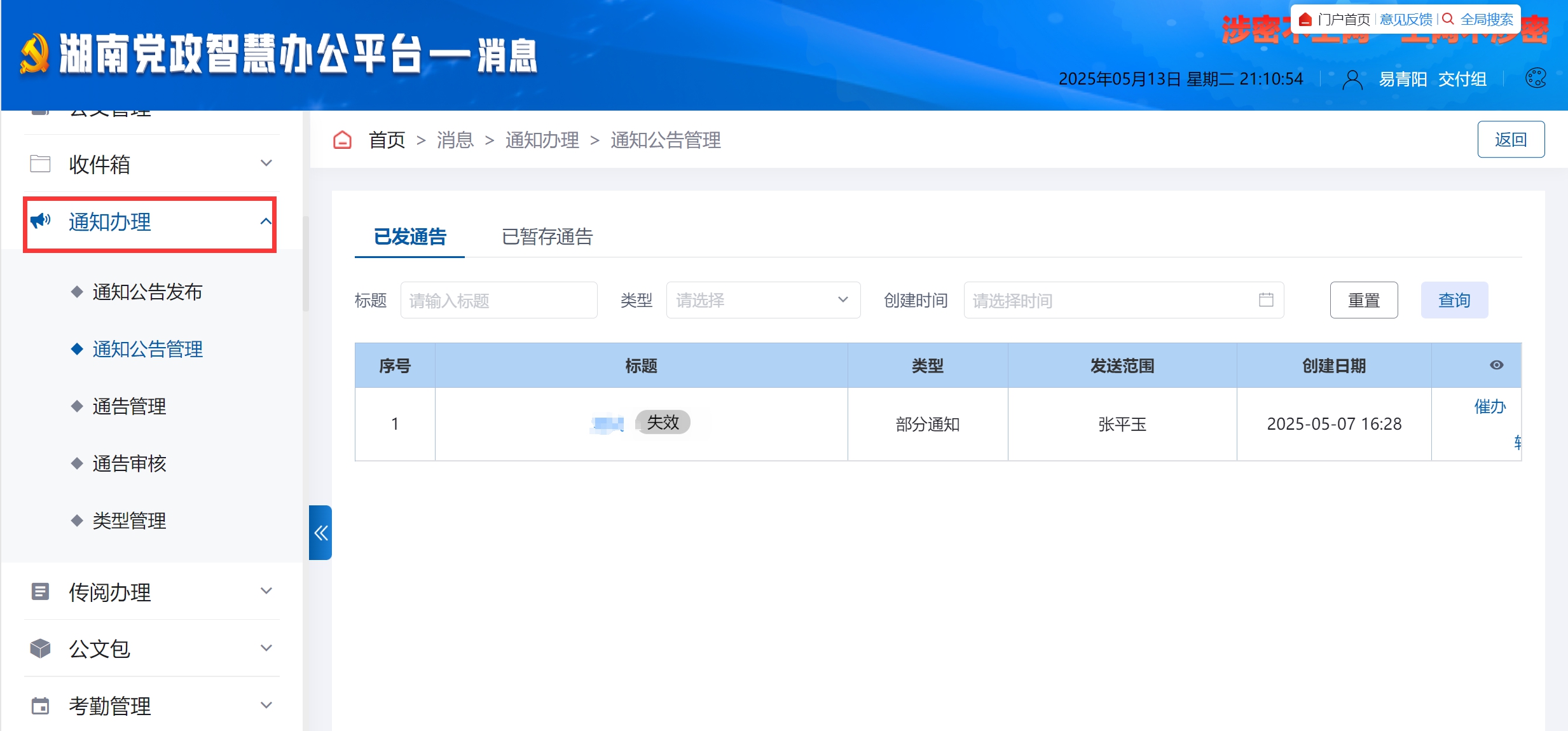Toggle column visibility eye icon
Viewport: 1568px width, 731px height.
coord(1496,365)
